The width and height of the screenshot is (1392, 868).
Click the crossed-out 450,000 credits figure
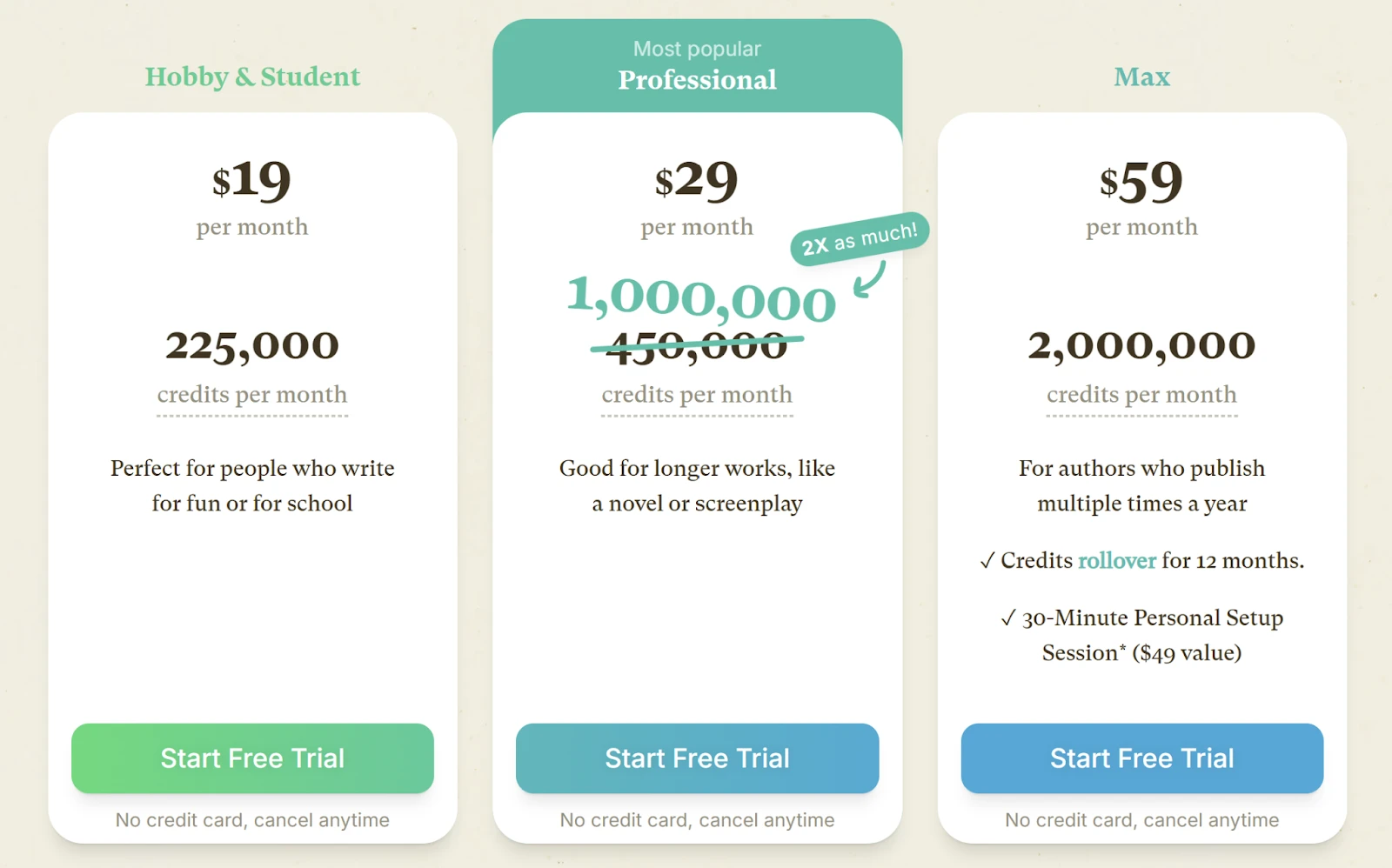(x=697, y=348)
